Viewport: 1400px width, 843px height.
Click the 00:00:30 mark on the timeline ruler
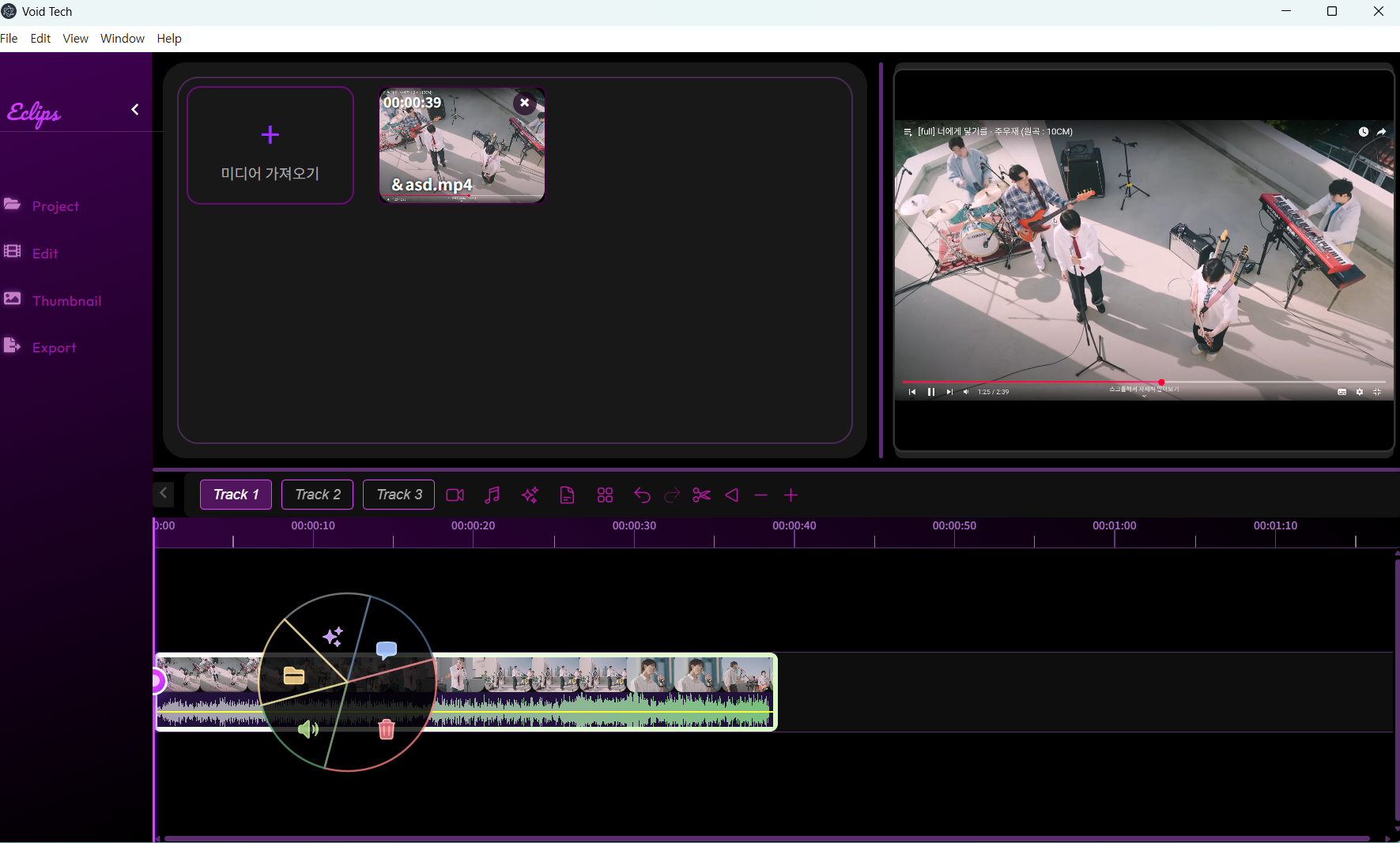[634, 526]
